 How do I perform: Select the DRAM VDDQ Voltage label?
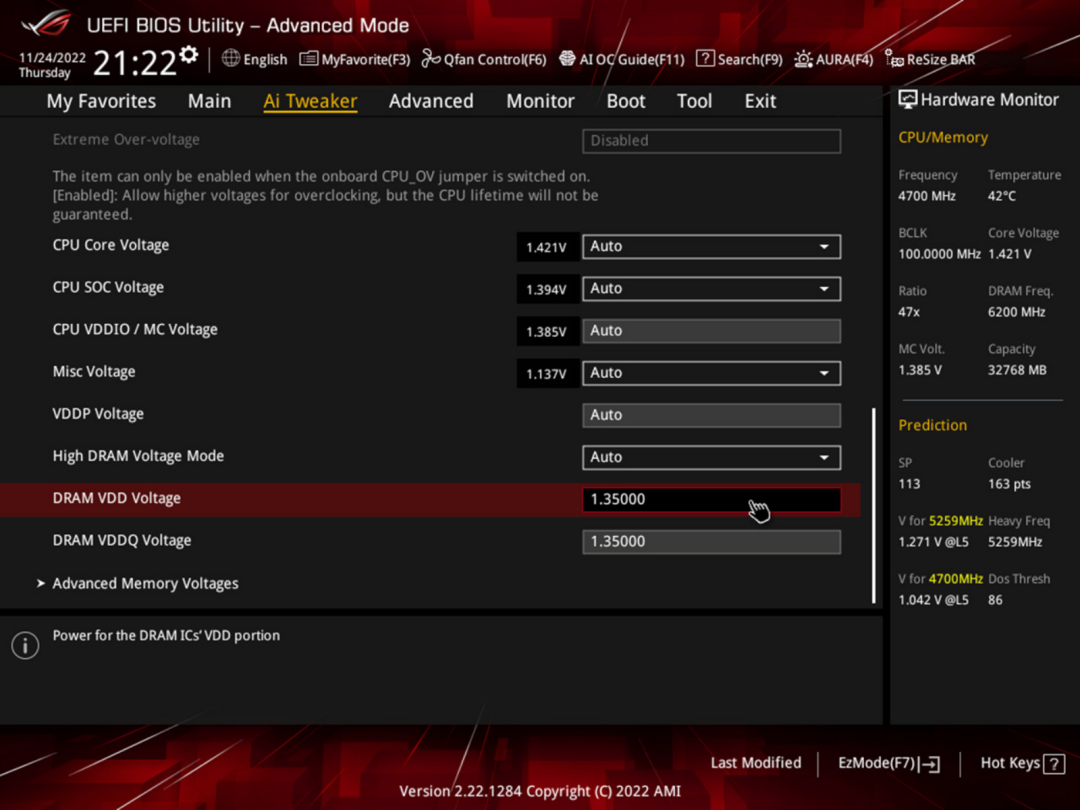pyautogui.click(x=122, y=541)
